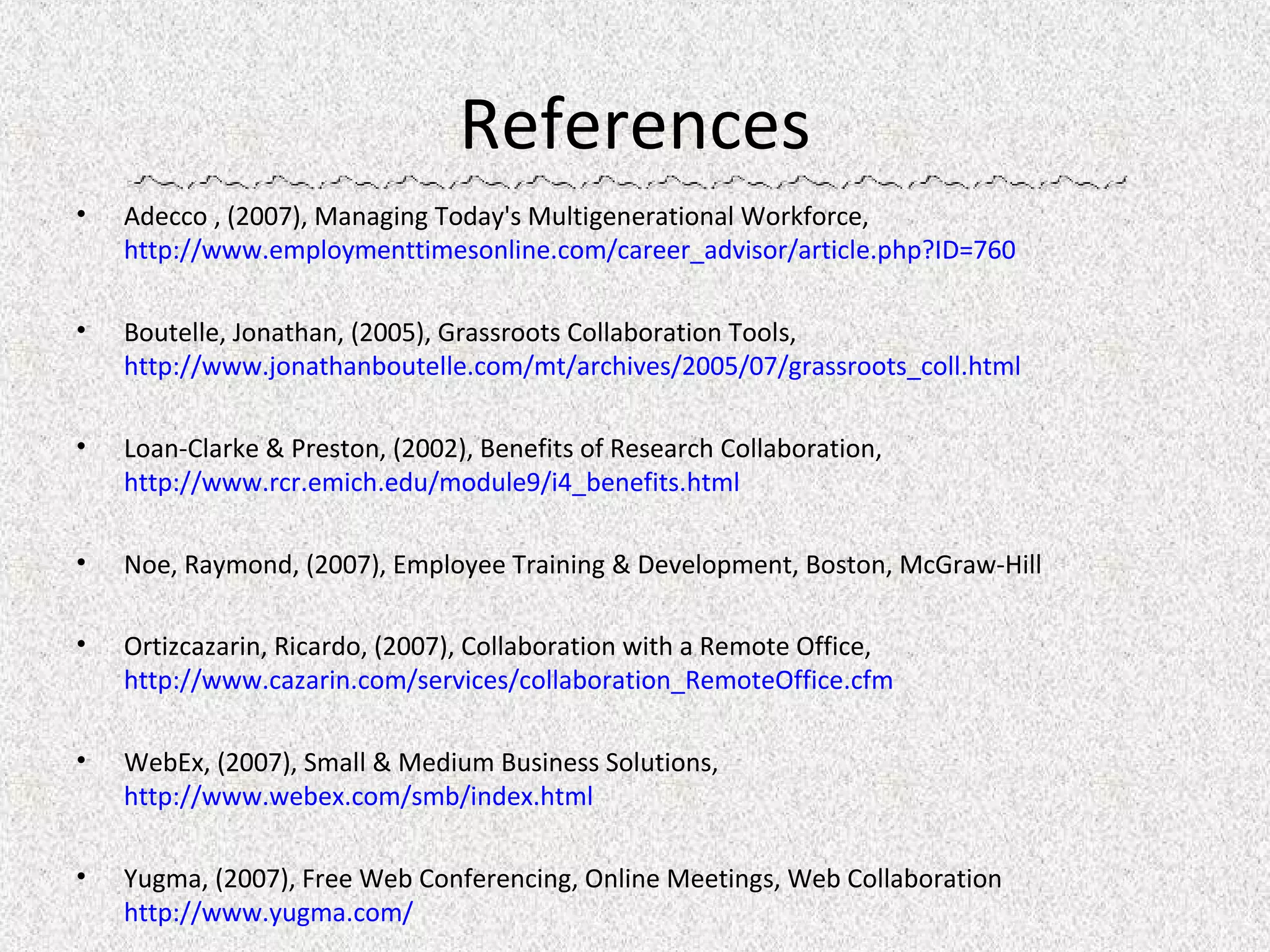Click the WebEx Small & Medium Business citation
This screenshot has height=952, width=1270.
[421, 763]
